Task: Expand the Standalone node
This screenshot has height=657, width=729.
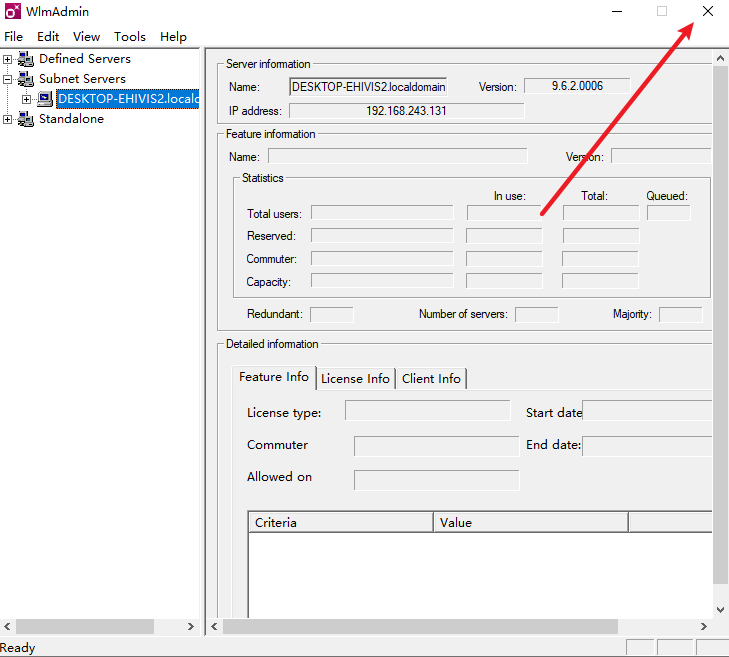Action: pos(8,119)
